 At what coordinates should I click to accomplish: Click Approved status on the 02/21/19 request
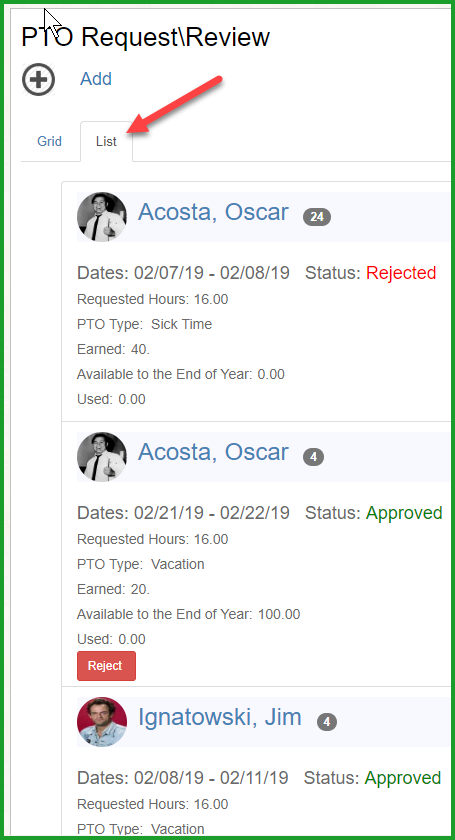tap(404, 513)
